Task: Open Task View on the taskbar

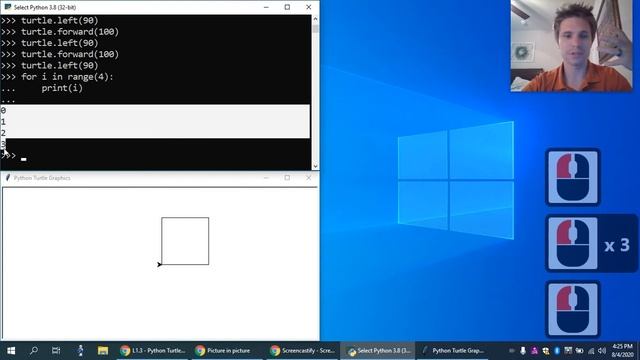Action: pos(56,351)
